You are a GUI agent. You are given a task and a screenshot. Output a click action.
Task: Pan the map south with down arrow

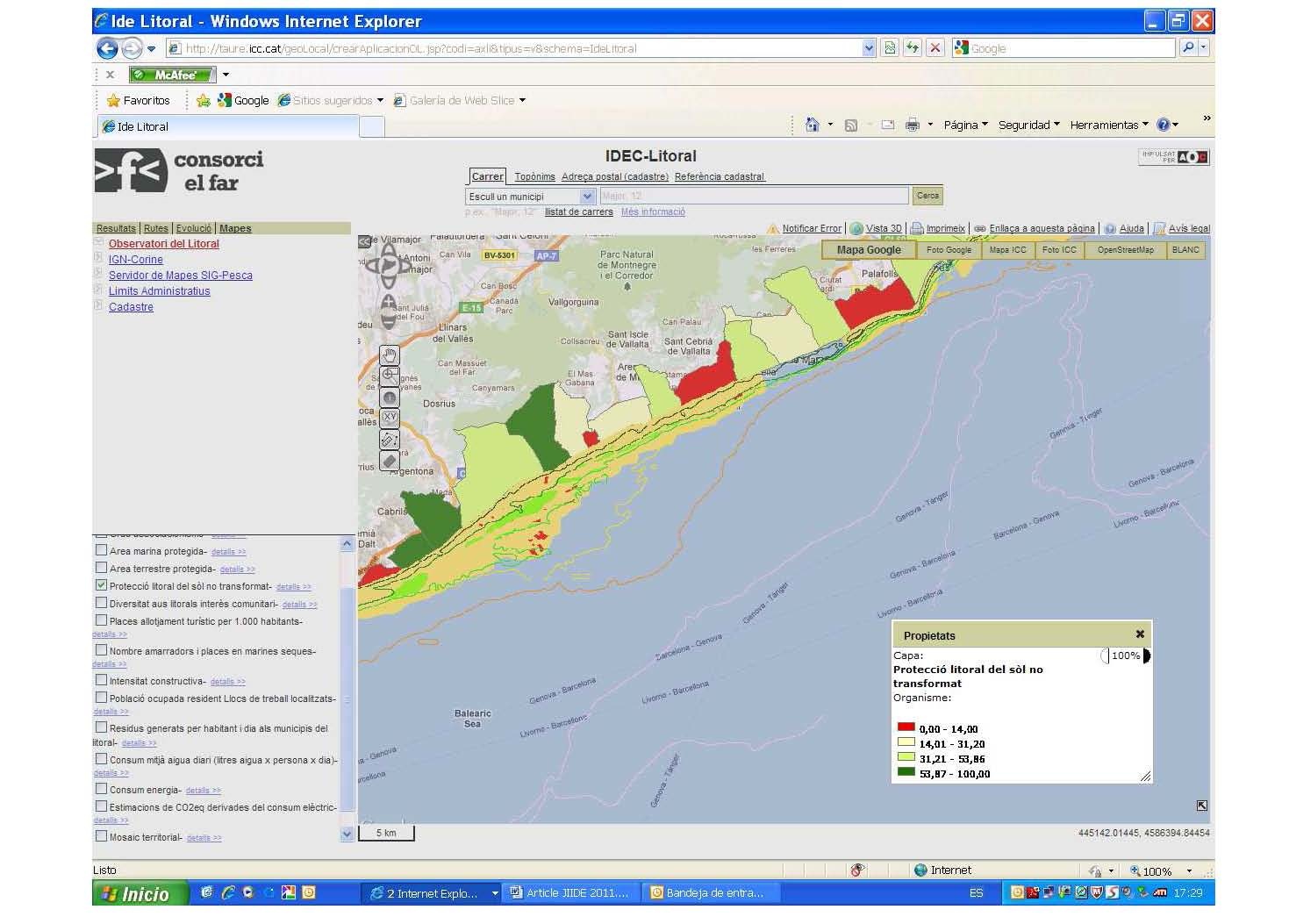(x=388, y=281)
